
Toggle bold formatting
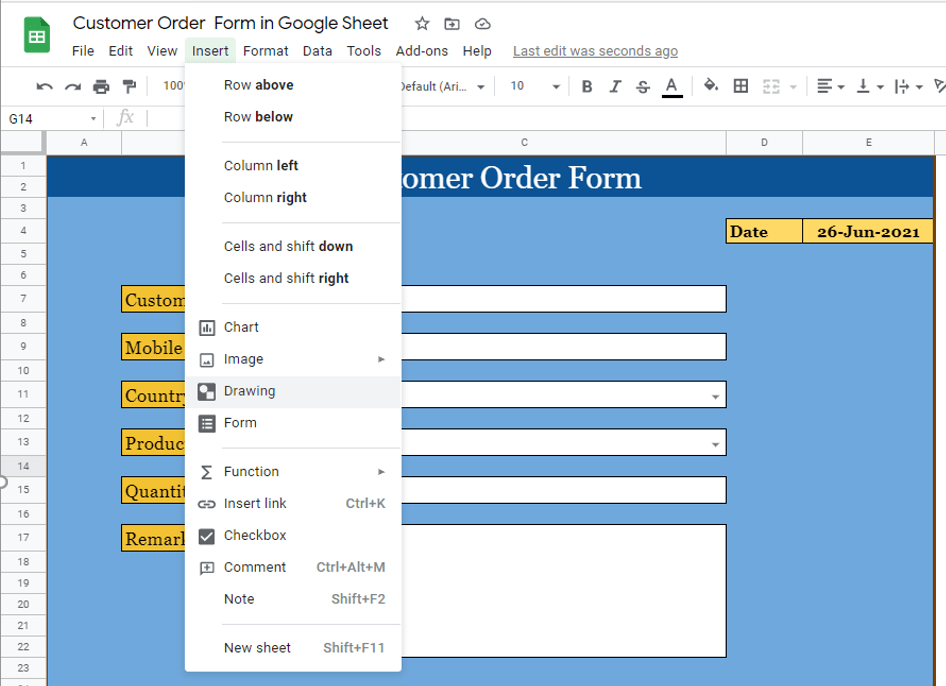point(586,87)
